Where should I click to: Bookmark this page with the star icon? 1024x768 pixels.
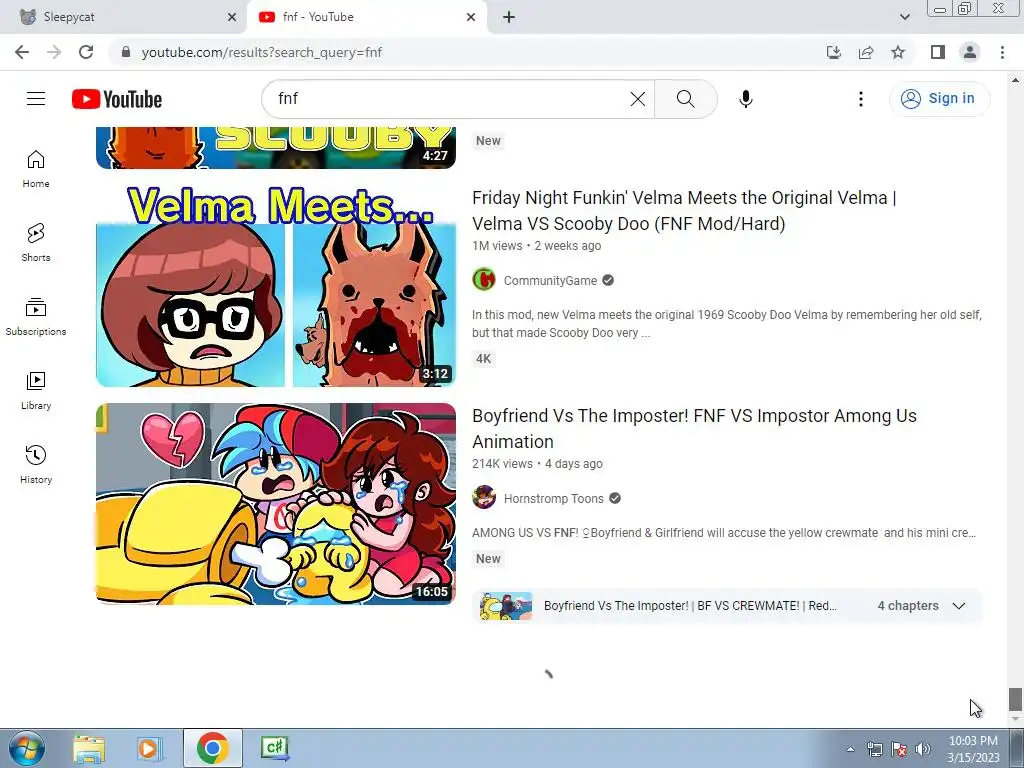[898, 52]
